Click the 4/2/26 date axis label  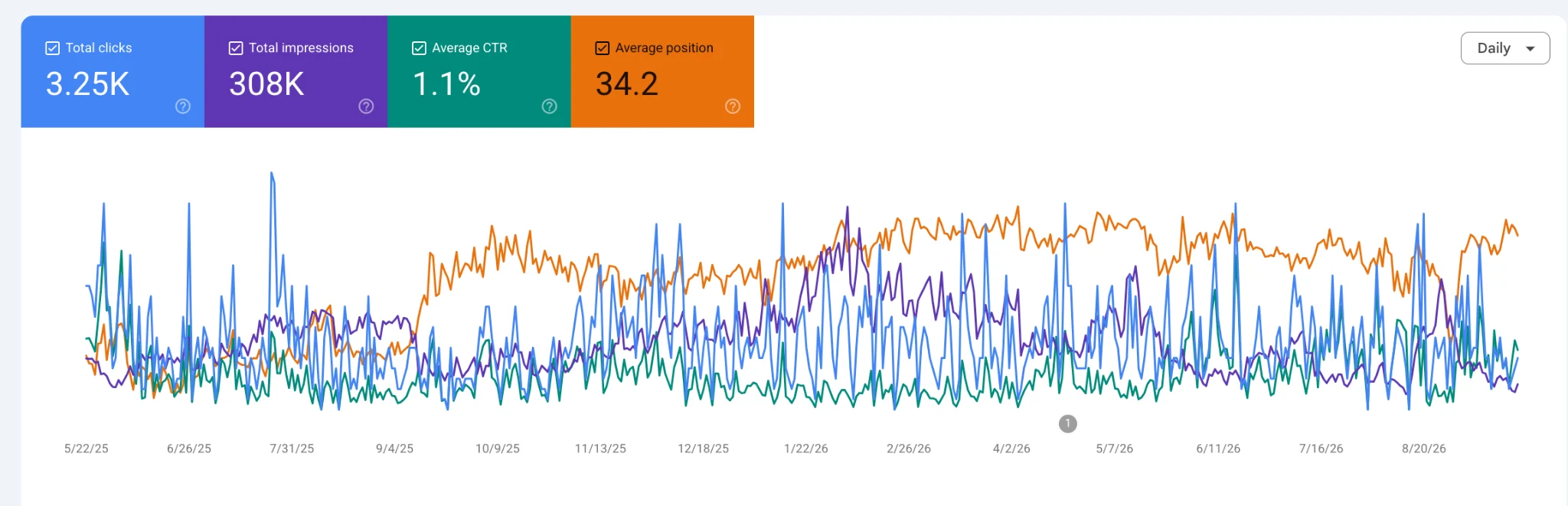click(x=1011, y=449)
